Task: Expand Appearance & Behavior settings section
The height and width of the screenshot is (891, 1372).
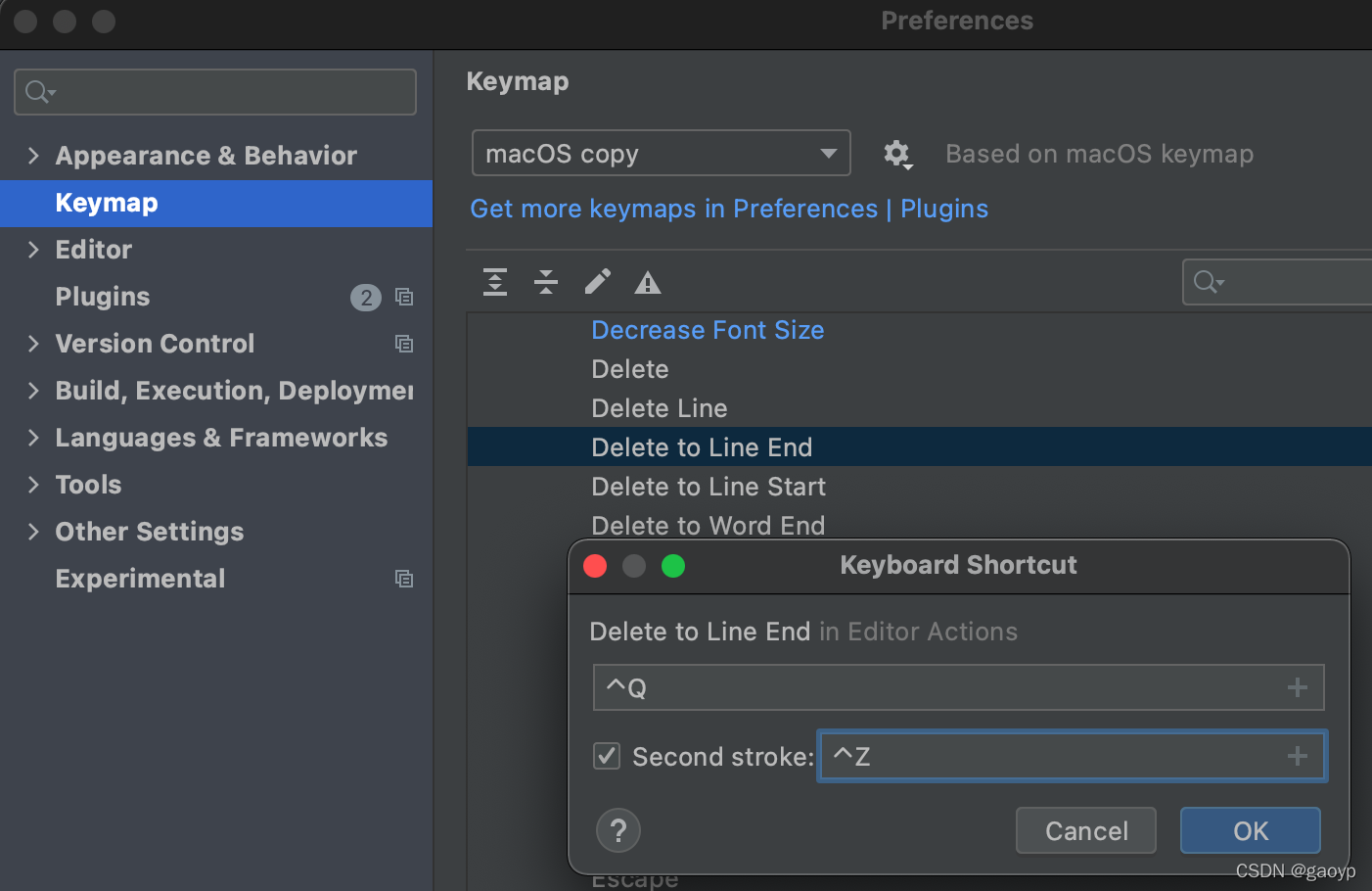Action: click(x=34, y=156)
